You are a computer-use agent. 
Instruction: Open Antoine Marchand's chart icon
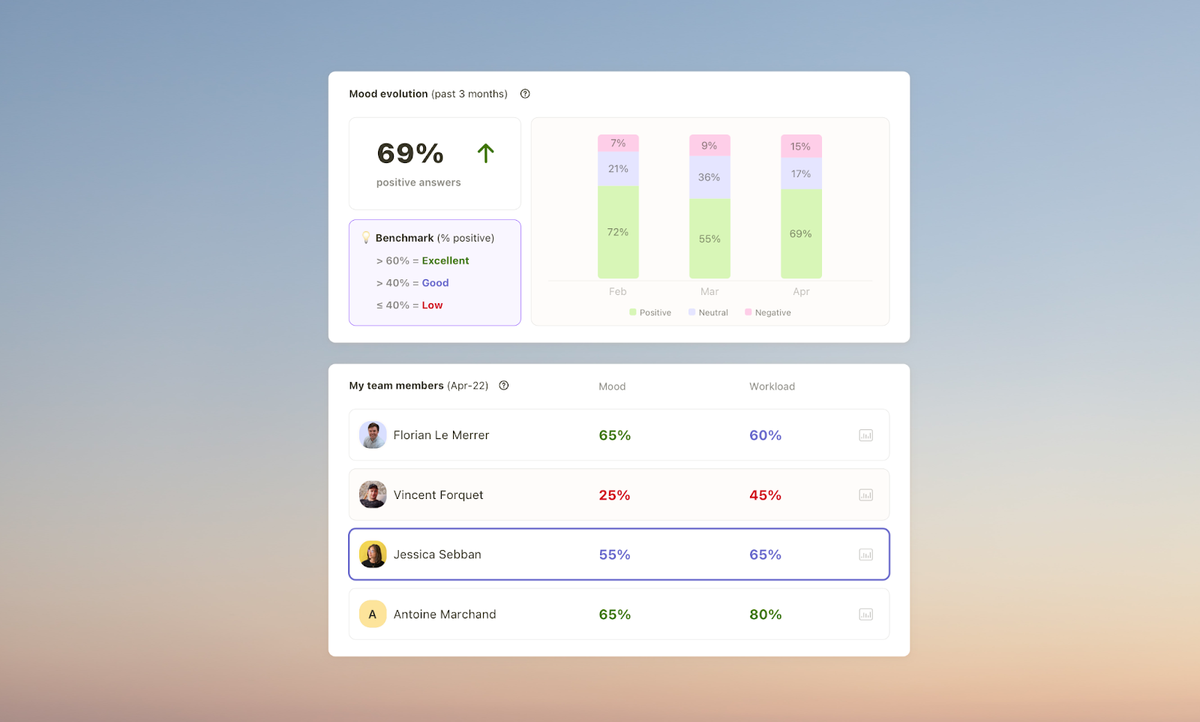(x=866, y=614)
